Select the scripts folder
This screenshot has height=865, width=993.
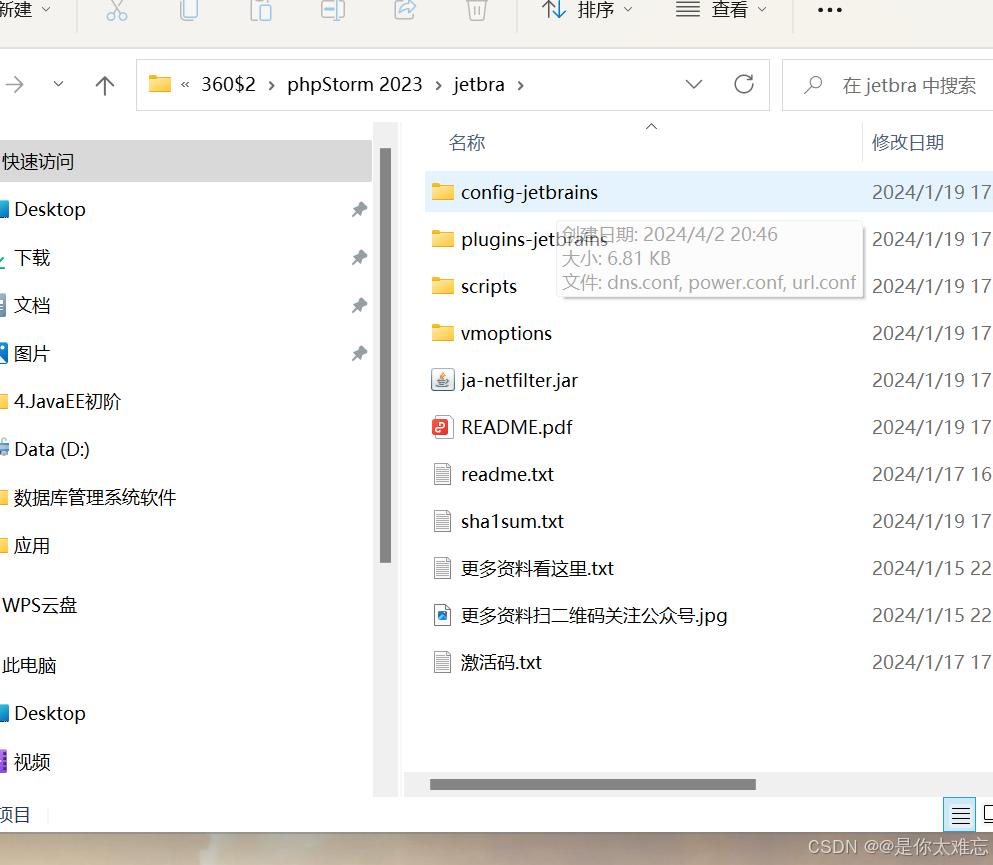(x=488, y=286)
